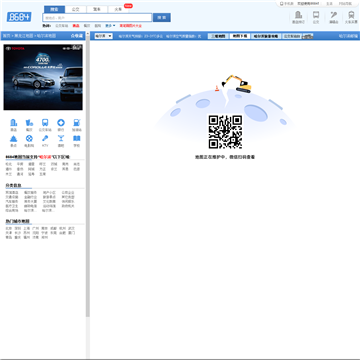Click first city under popular city maps

coord(8,228)
